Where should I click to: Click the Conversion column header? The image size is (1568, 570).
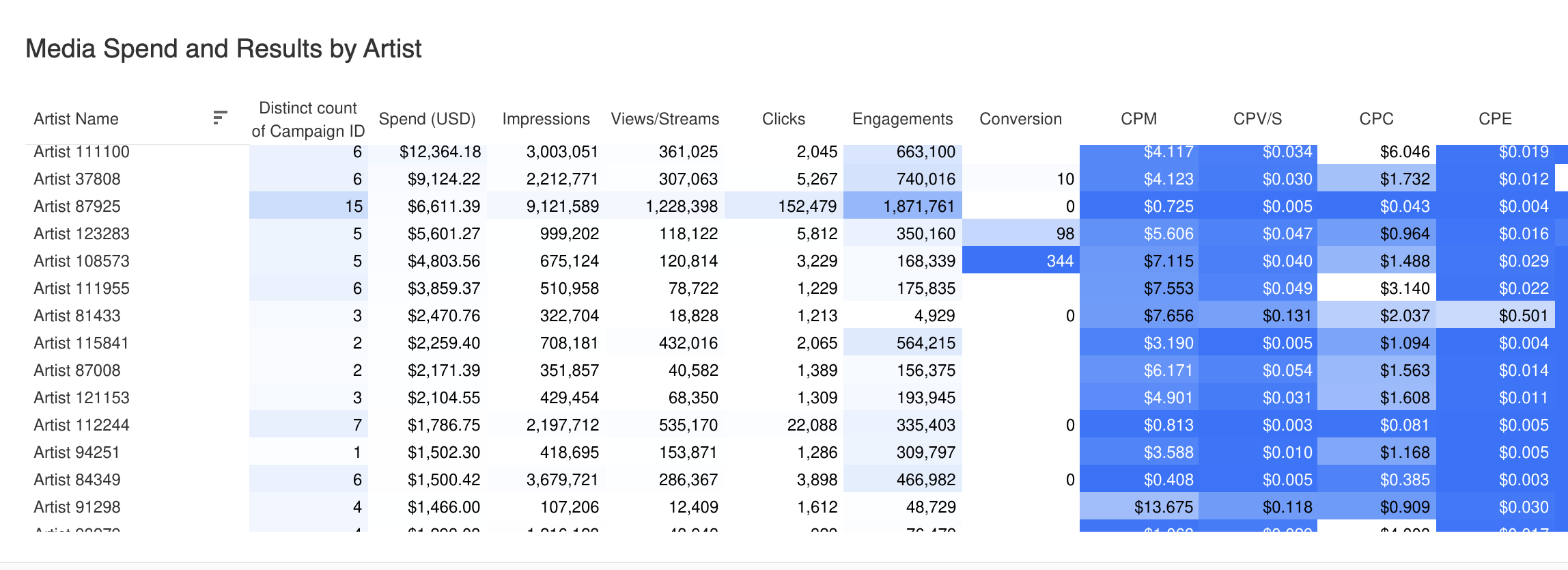coord(1020,119)
